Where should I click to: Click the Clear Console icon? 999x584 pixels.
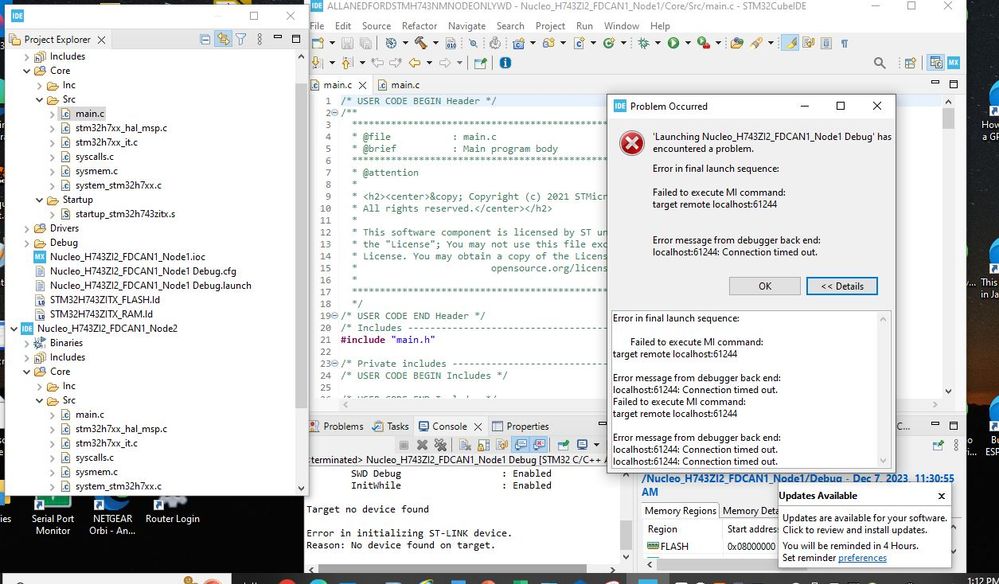[x=465, y=445]
